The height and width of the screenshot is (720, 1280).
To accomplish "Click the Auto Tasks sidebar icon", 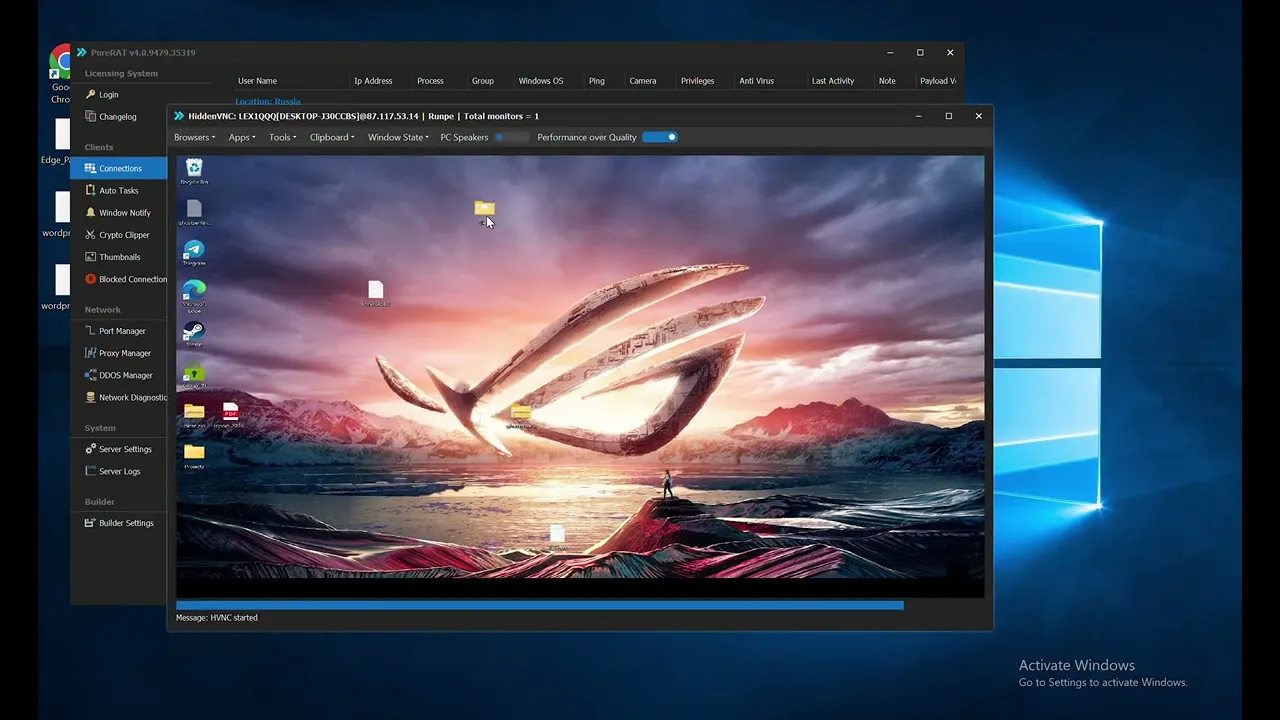I will pyautogui.click(x=90, y=190).
